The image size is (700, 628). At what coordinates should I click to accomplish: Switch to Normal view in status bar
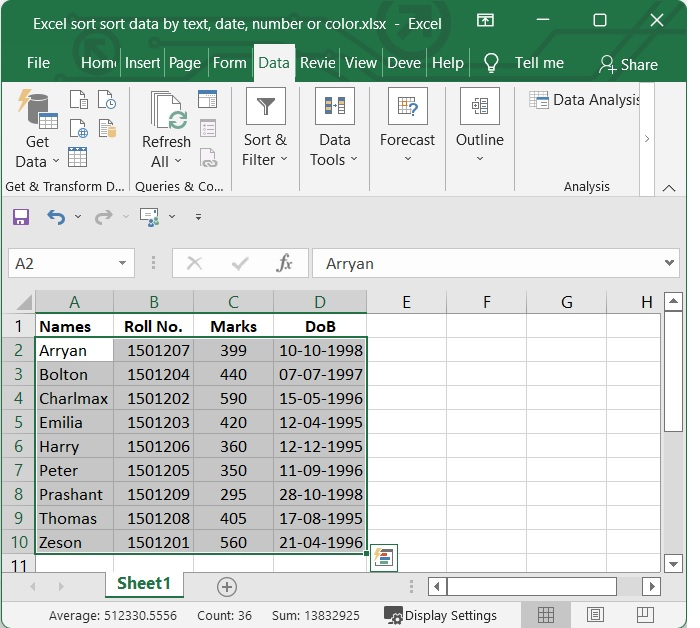(546, 614)
